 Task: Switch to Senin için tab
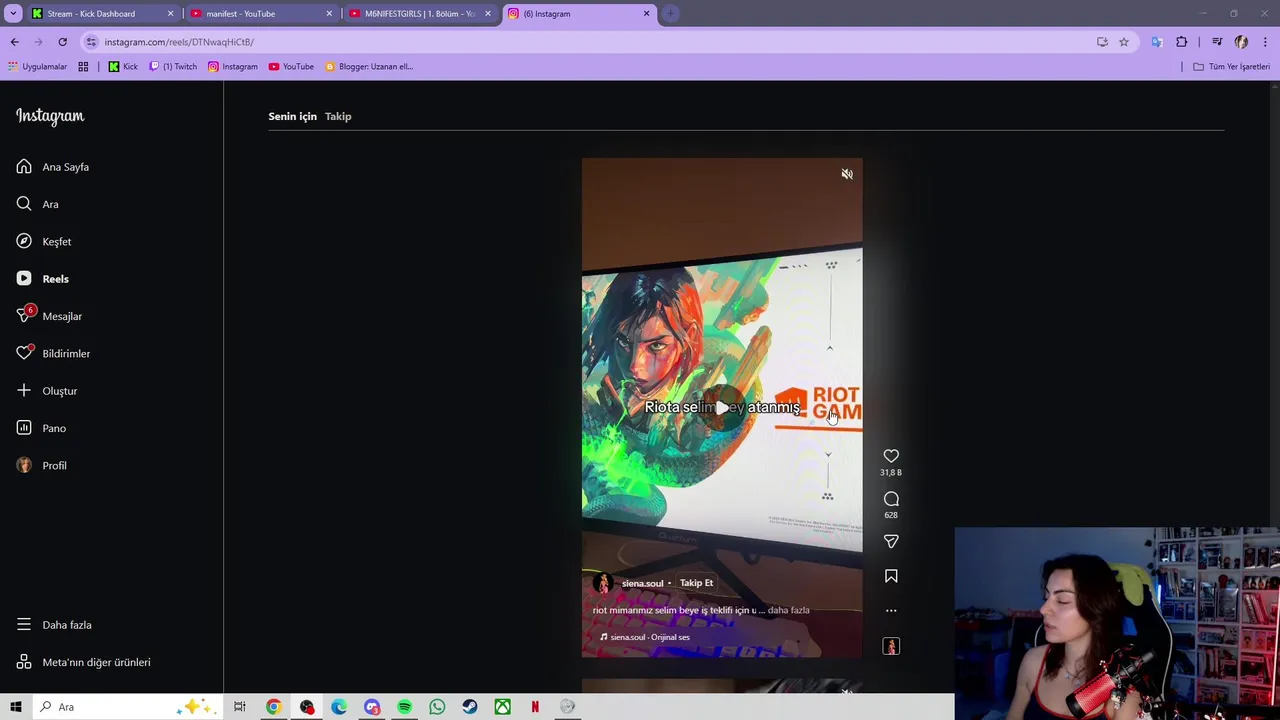coord(292,116)
